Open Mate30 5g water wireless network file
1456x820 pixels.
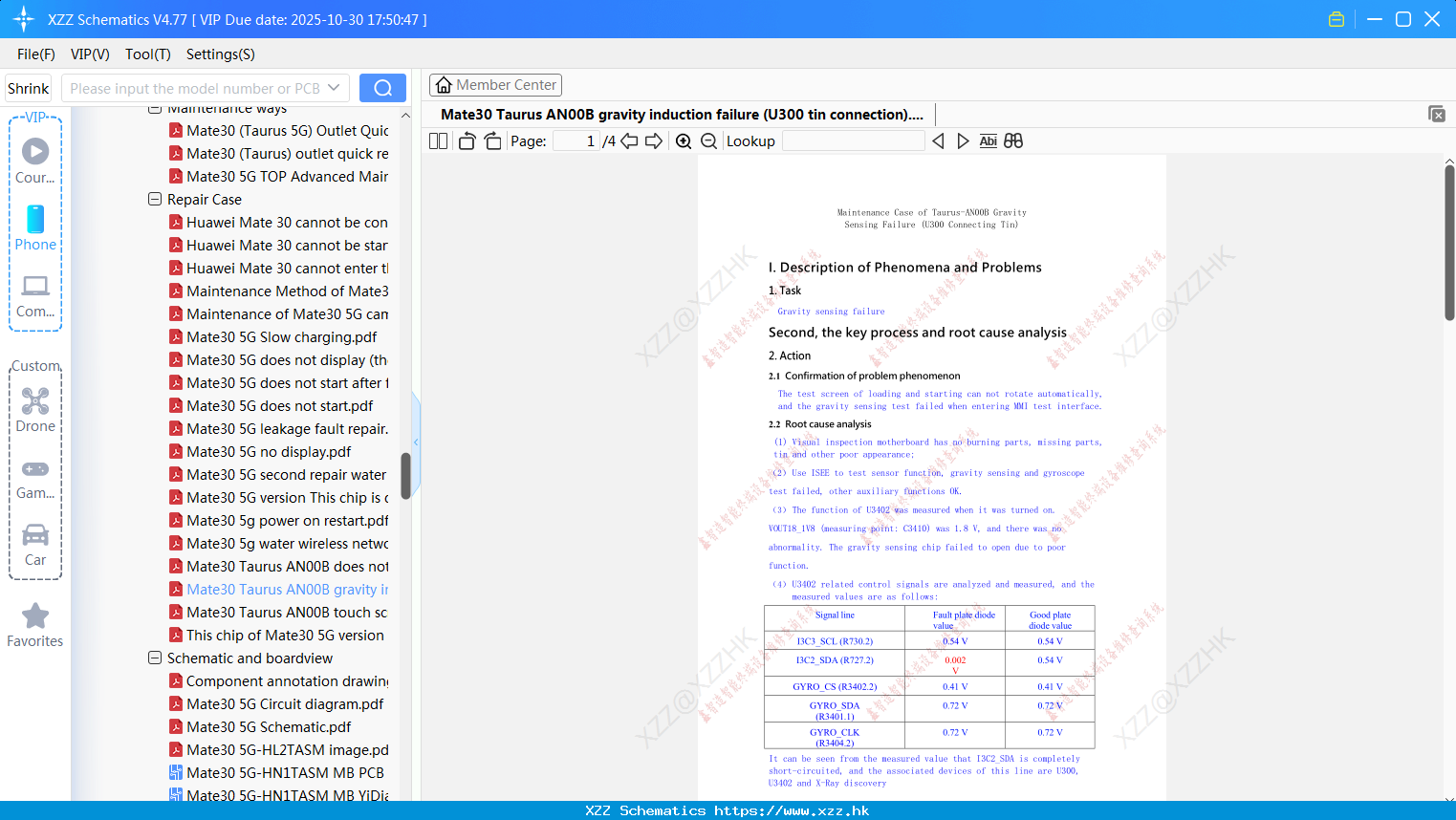[287, 543]
